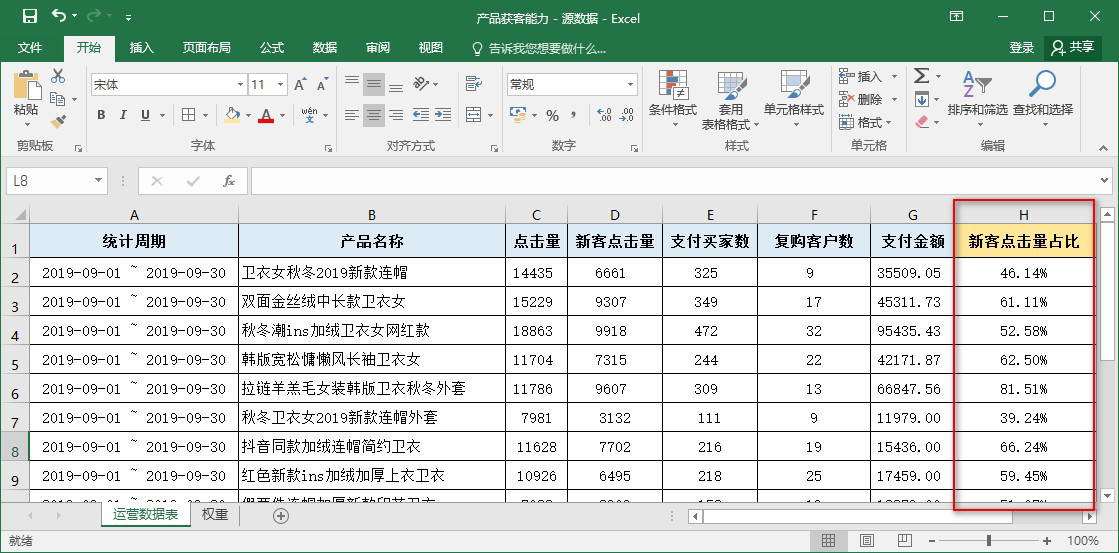Image resolution: width=1119 pixels, height=553 pixels.
Task: Open the 权重 sheet tab
Action: (x=214, y=515)
